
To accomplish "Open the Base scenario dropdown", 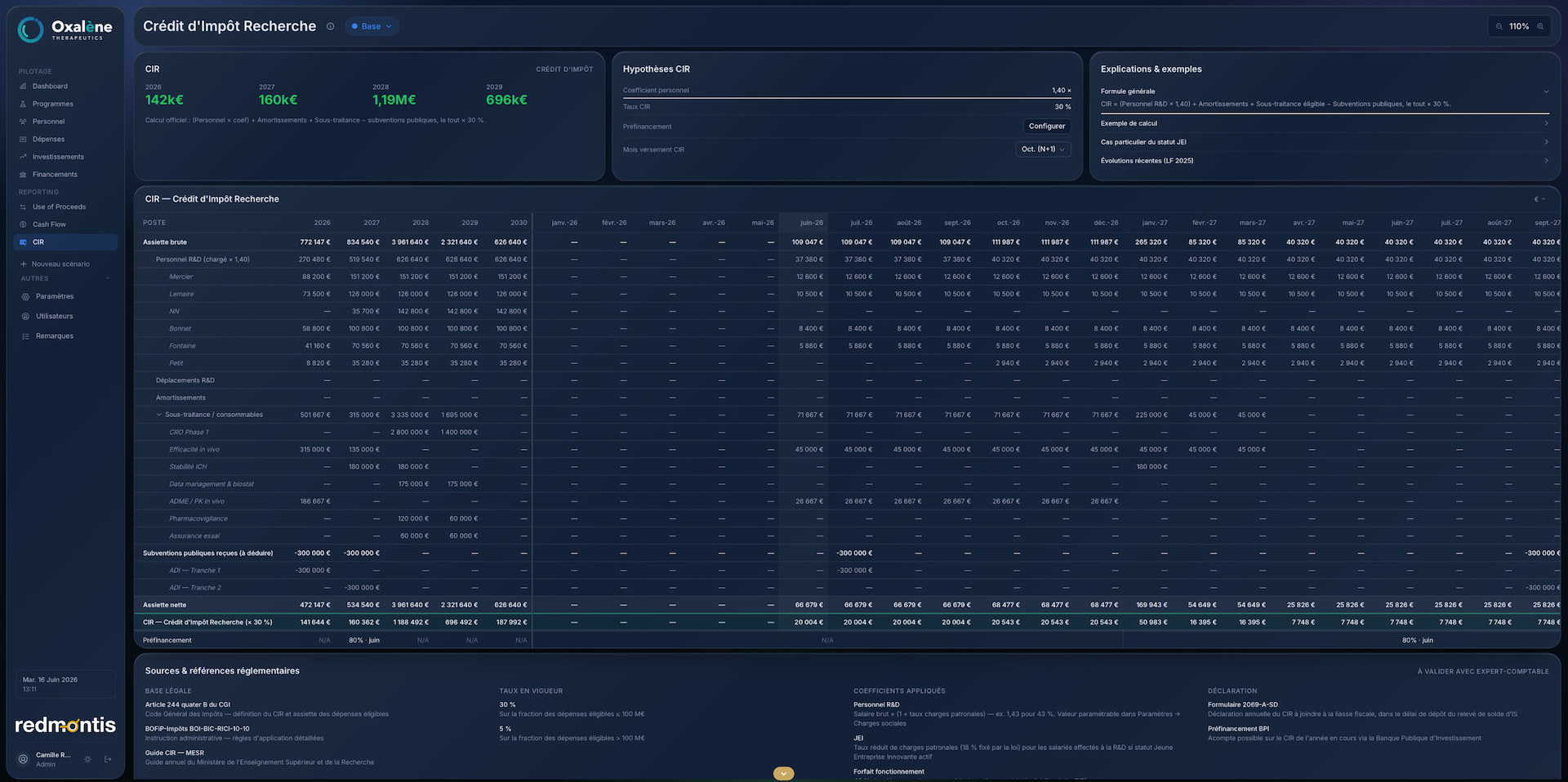I will point(372,26).
